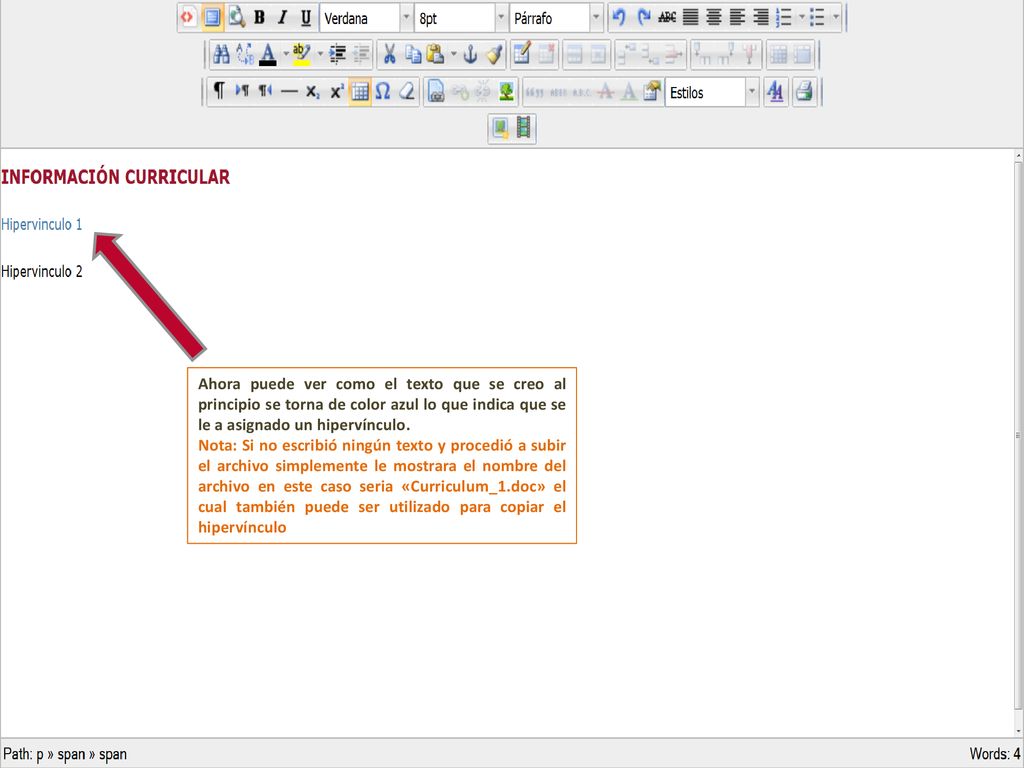Screen dimensions: 1024x768
Task: Expand bullet list style options arrow
Action: point(836,18)
